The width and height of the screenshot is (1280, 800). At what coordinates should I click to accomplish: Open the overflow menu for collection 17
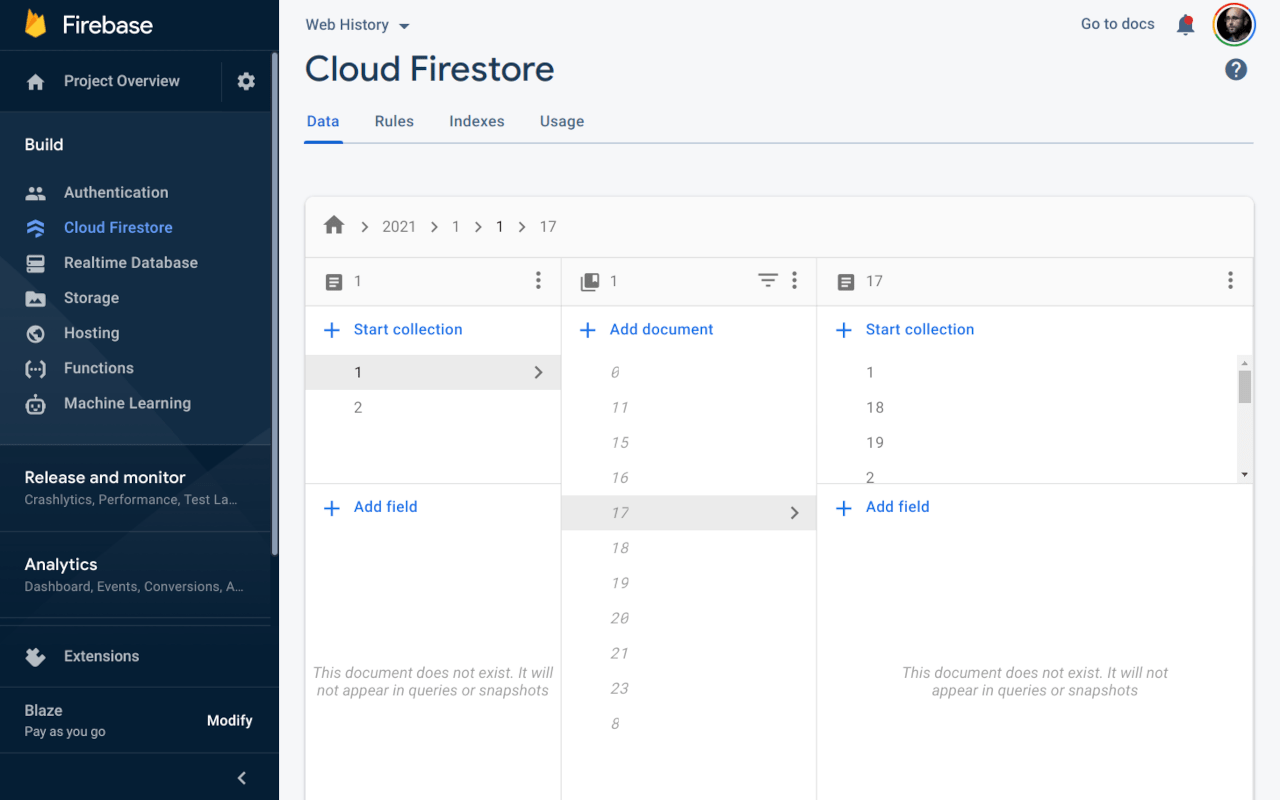click(x=1230, y=280)
